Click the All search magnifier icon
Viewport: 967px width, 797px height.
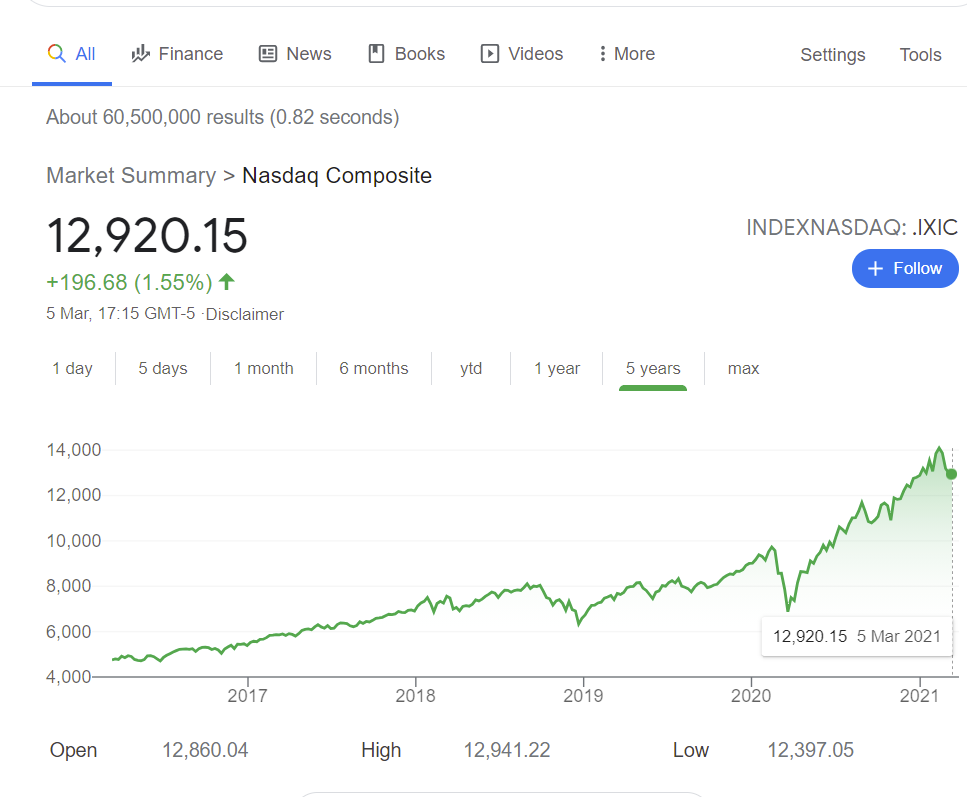(57, 54)
